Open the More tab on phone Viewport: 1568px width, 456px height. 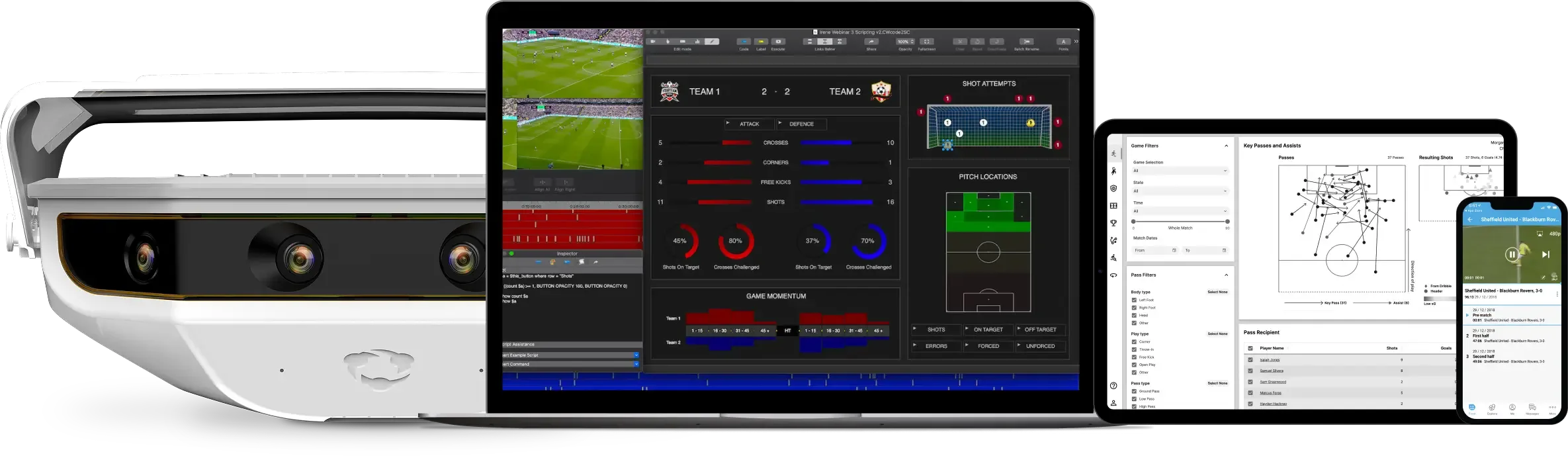tap(1552, 408)
